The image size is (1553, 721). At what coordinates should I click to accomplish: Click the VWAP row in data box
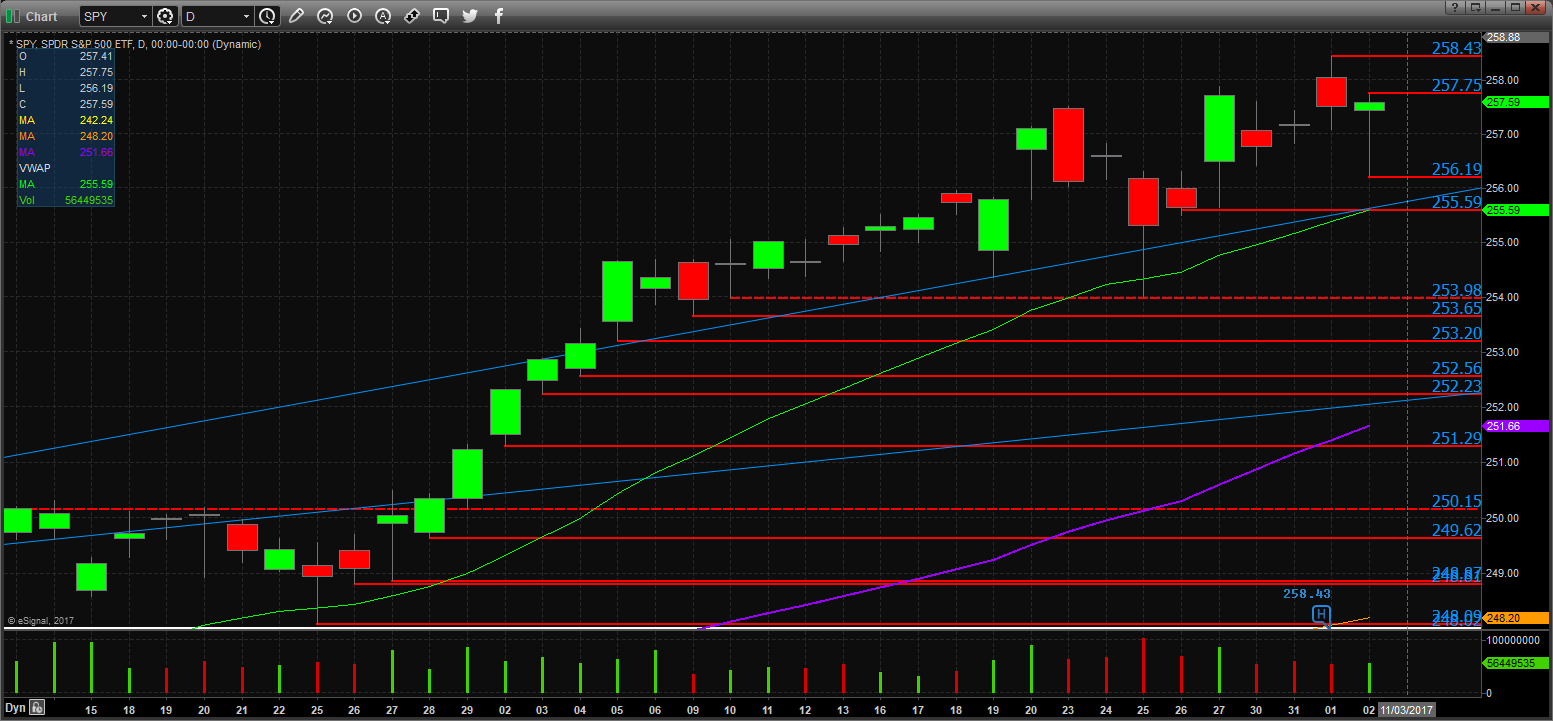click(x=66, y=168)
